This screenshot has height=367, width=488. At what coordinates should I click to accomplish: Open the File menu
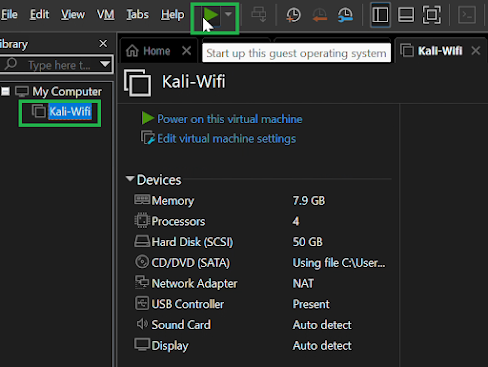click(9, 14)
